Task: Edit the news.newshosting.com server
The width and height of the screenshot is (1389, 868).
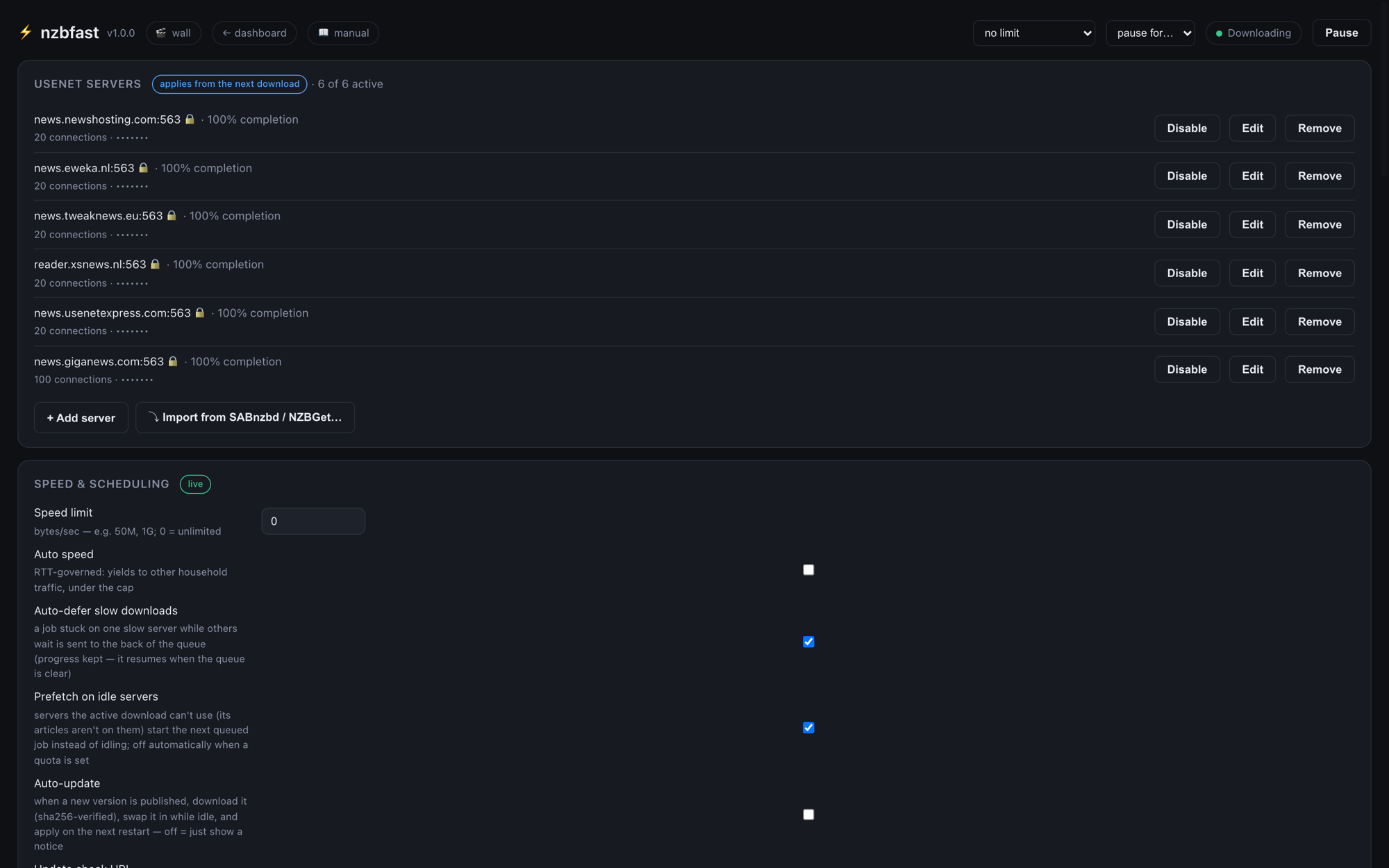Action: [x=1252, y=128]
